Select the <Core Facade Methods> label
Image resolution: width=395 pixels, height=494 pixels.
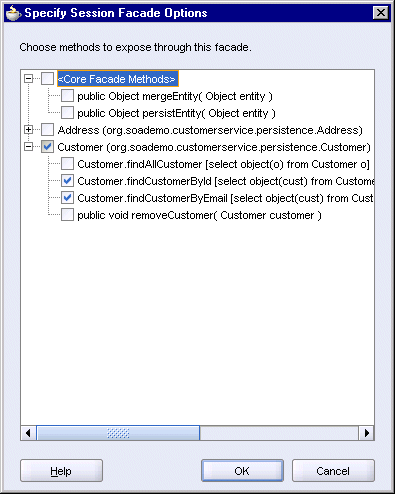coord(118,79)
